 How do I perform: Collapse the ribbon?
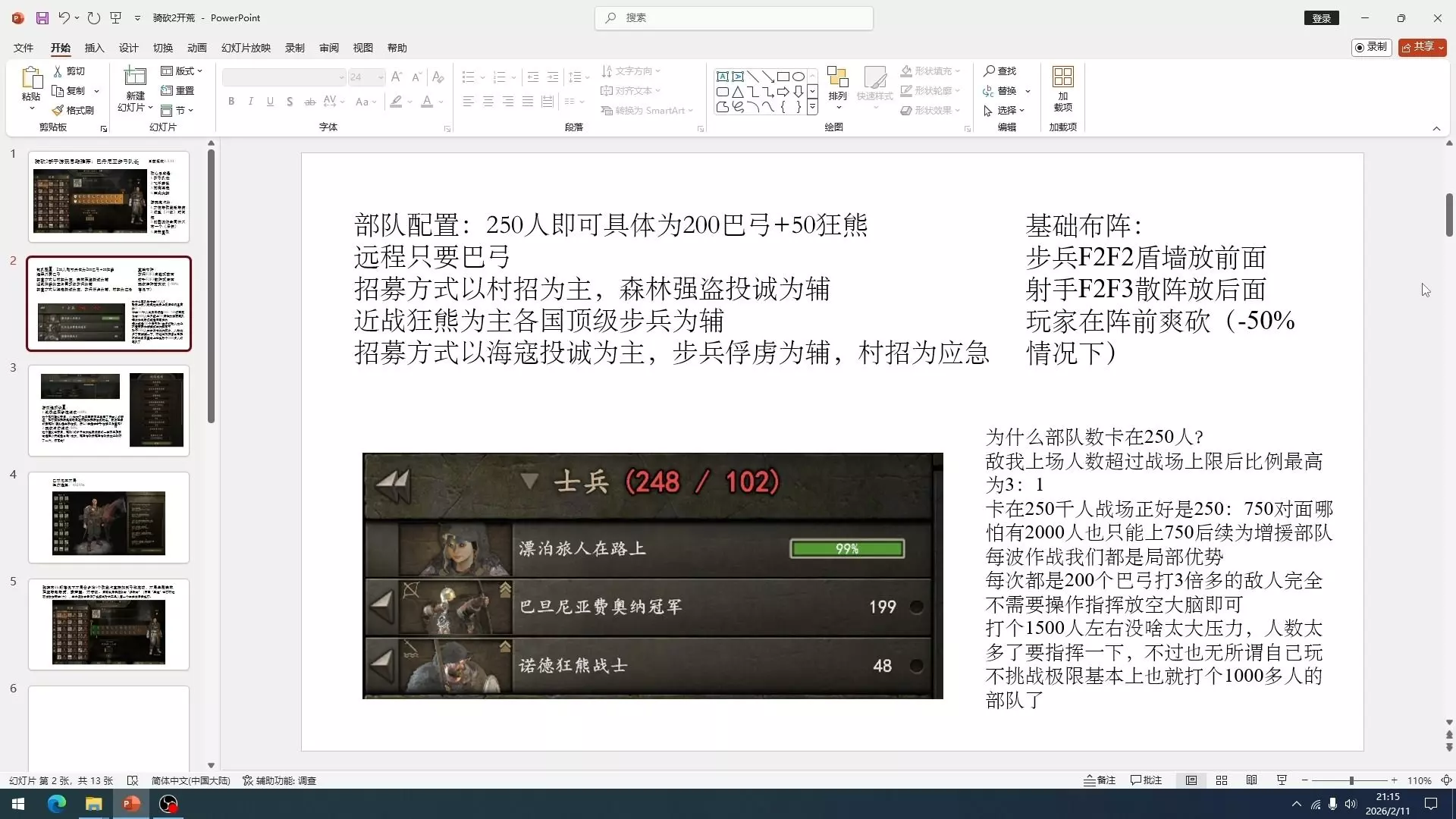[1436, 128]
